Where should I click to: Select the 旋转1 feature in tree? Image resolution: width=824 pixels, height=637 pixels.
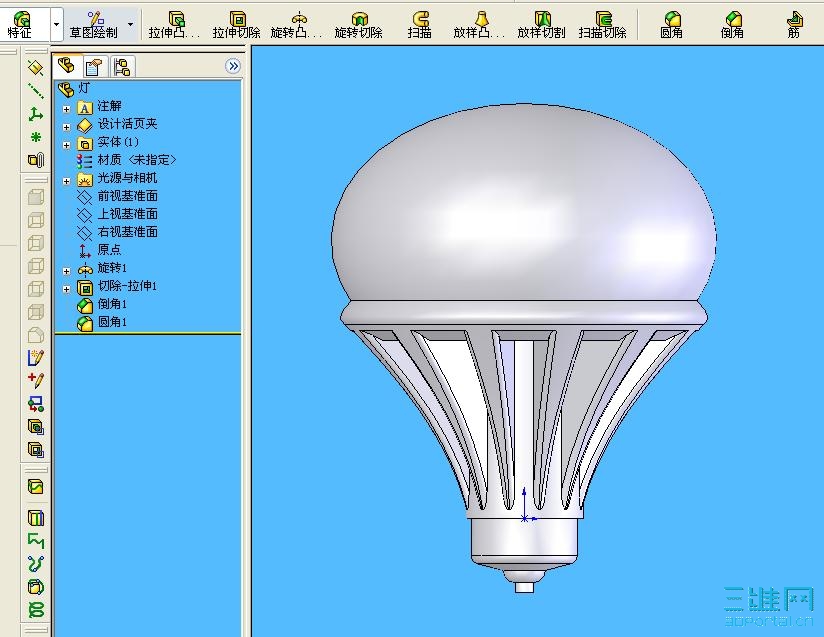(x=102, y=269)
